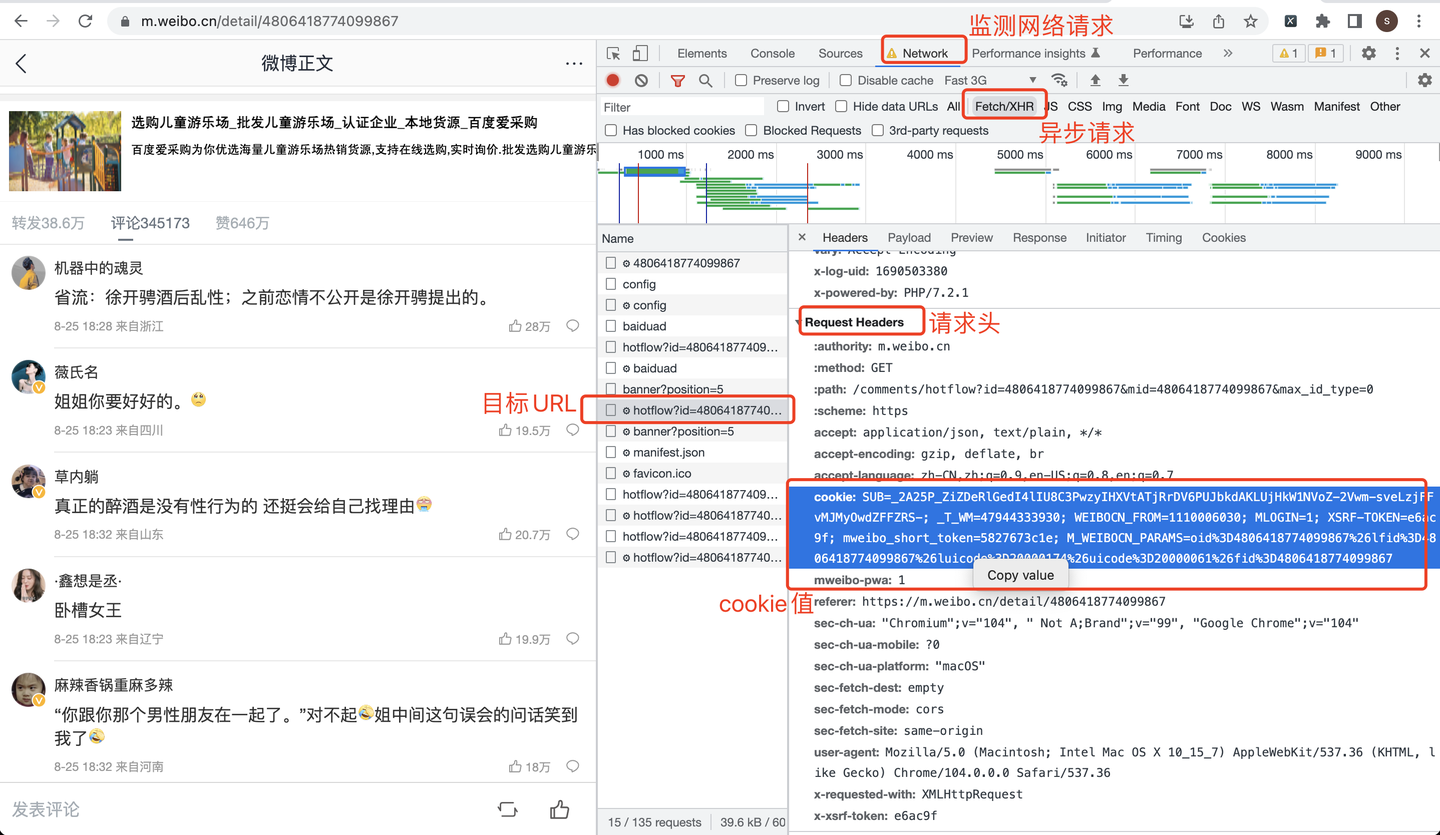Screen dimensions: 1440x835
Task: Open the Sources tab
Action: [x=840, y=53]
